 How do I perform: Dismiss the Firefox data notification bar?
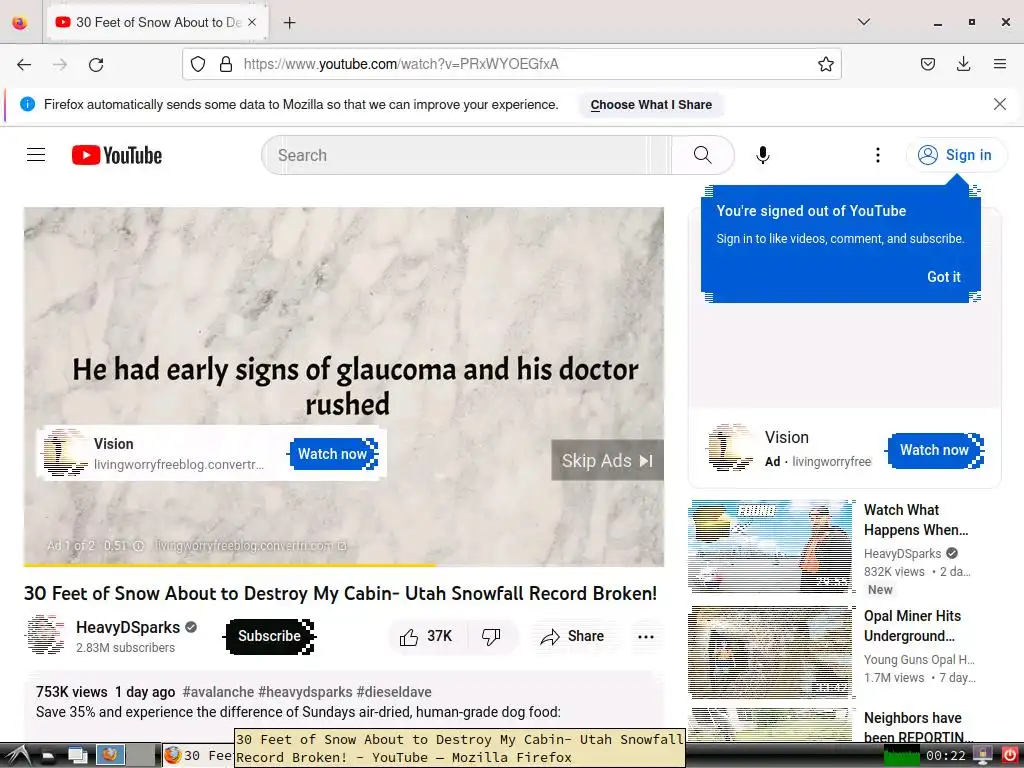[999, 104]
